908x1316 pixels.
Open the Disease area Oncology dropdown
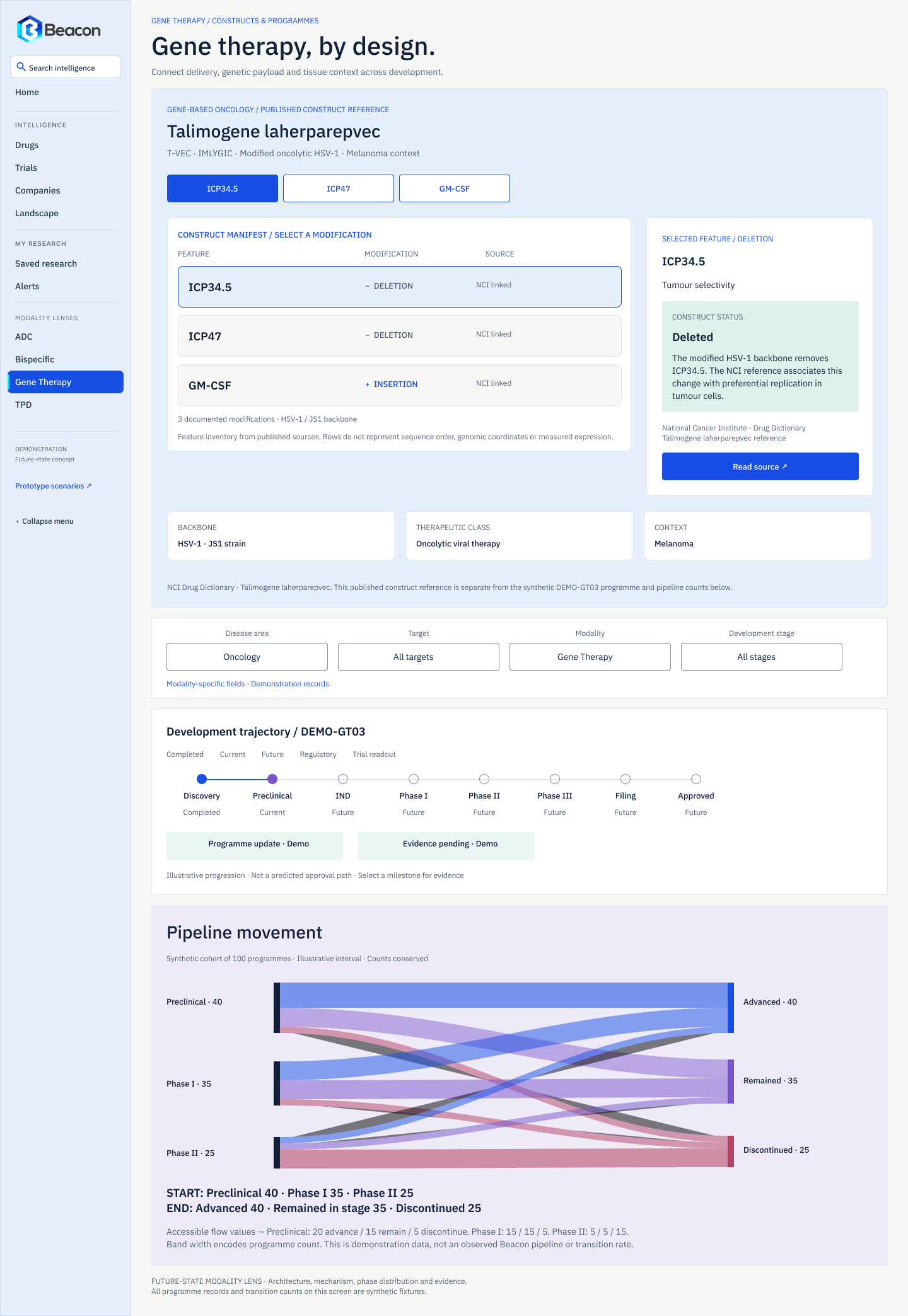click(x=247, y=657)
